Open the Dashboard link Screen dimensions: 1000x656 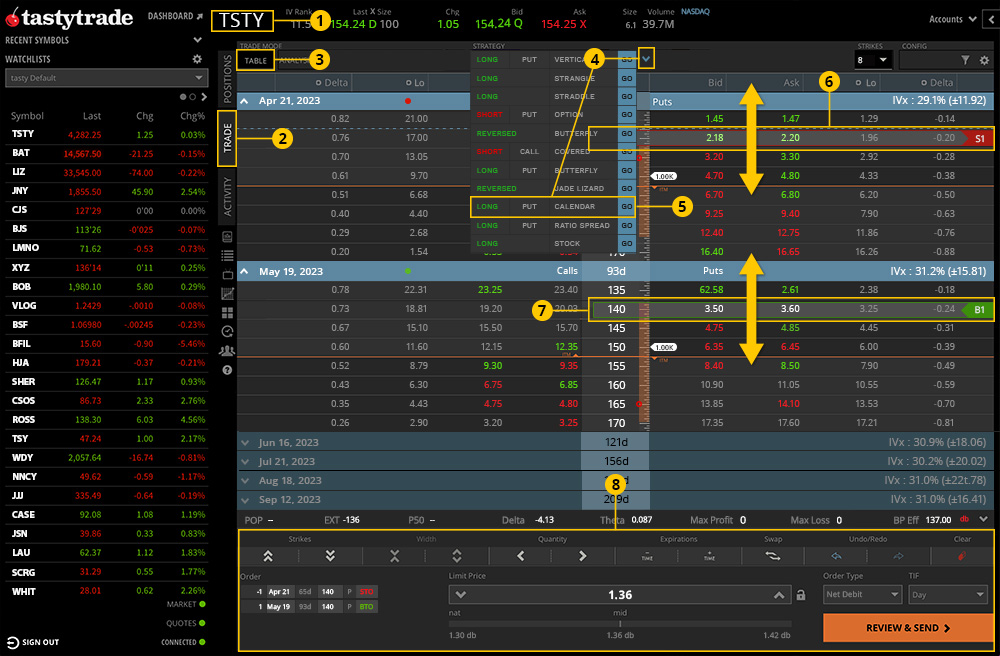[x=175, y=16]
